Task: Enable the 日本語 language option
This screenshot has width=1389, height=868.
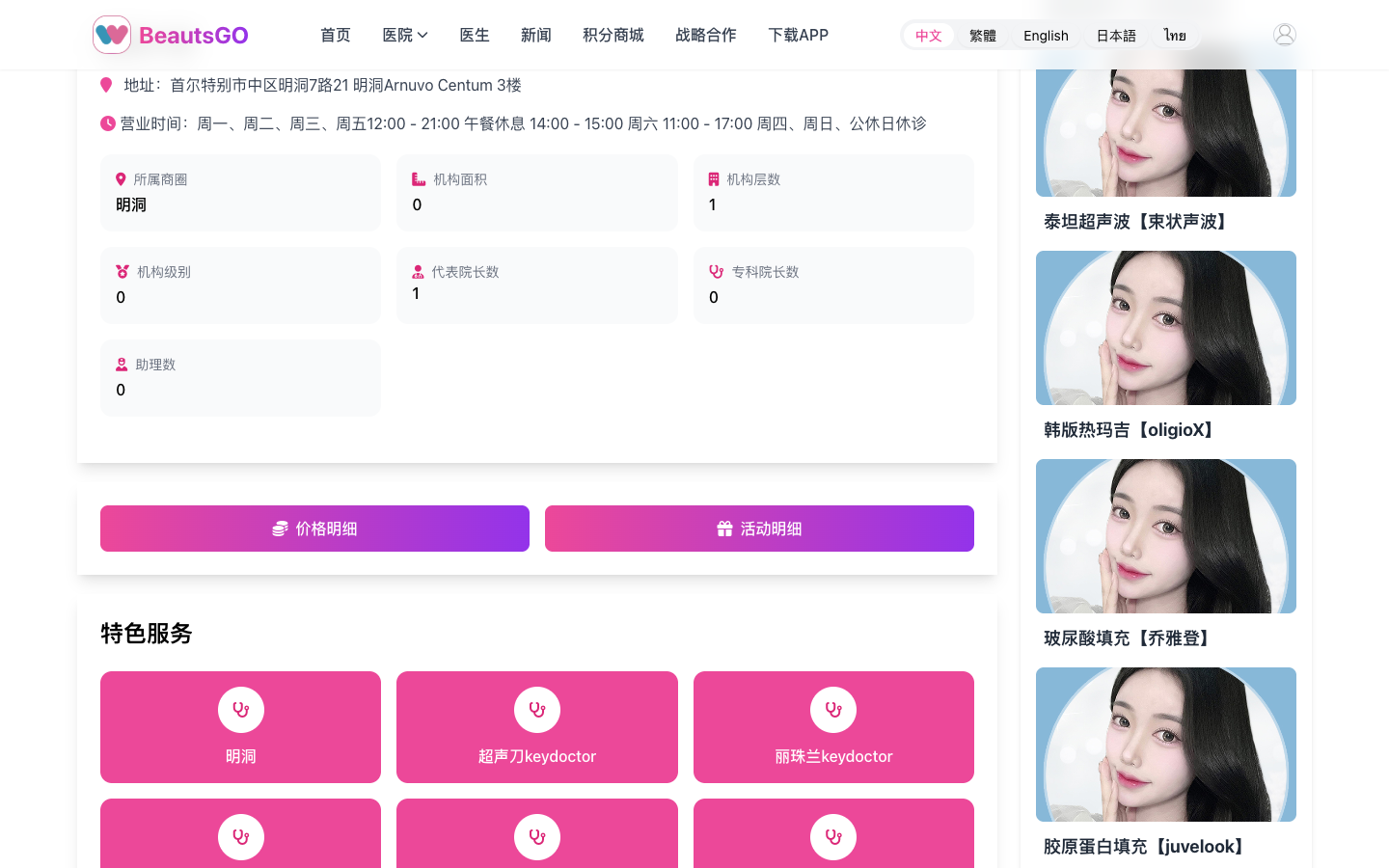Action: pyautogui.click(x=1115, y=36)
